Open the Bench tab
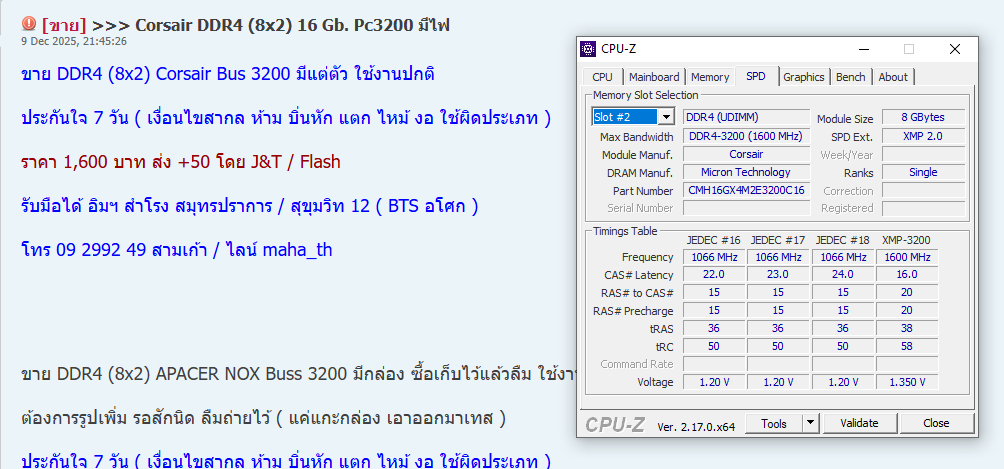 point(850,77)
